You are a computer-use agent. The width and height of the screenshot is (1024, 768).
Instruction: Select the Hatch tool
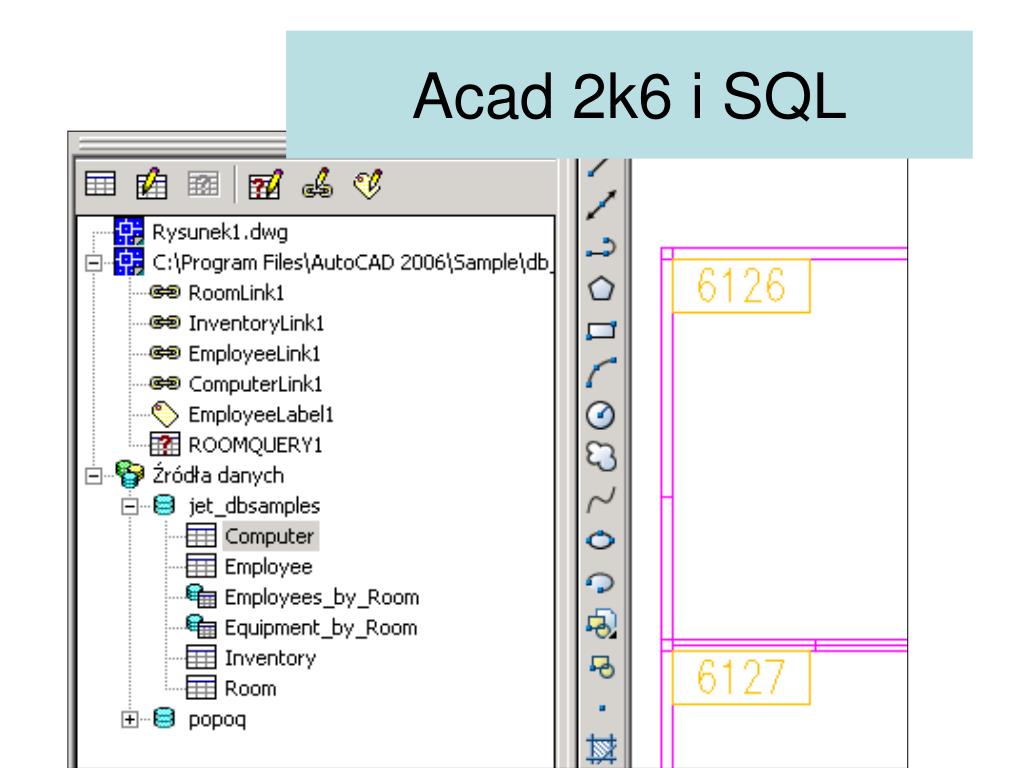(601, 748)
